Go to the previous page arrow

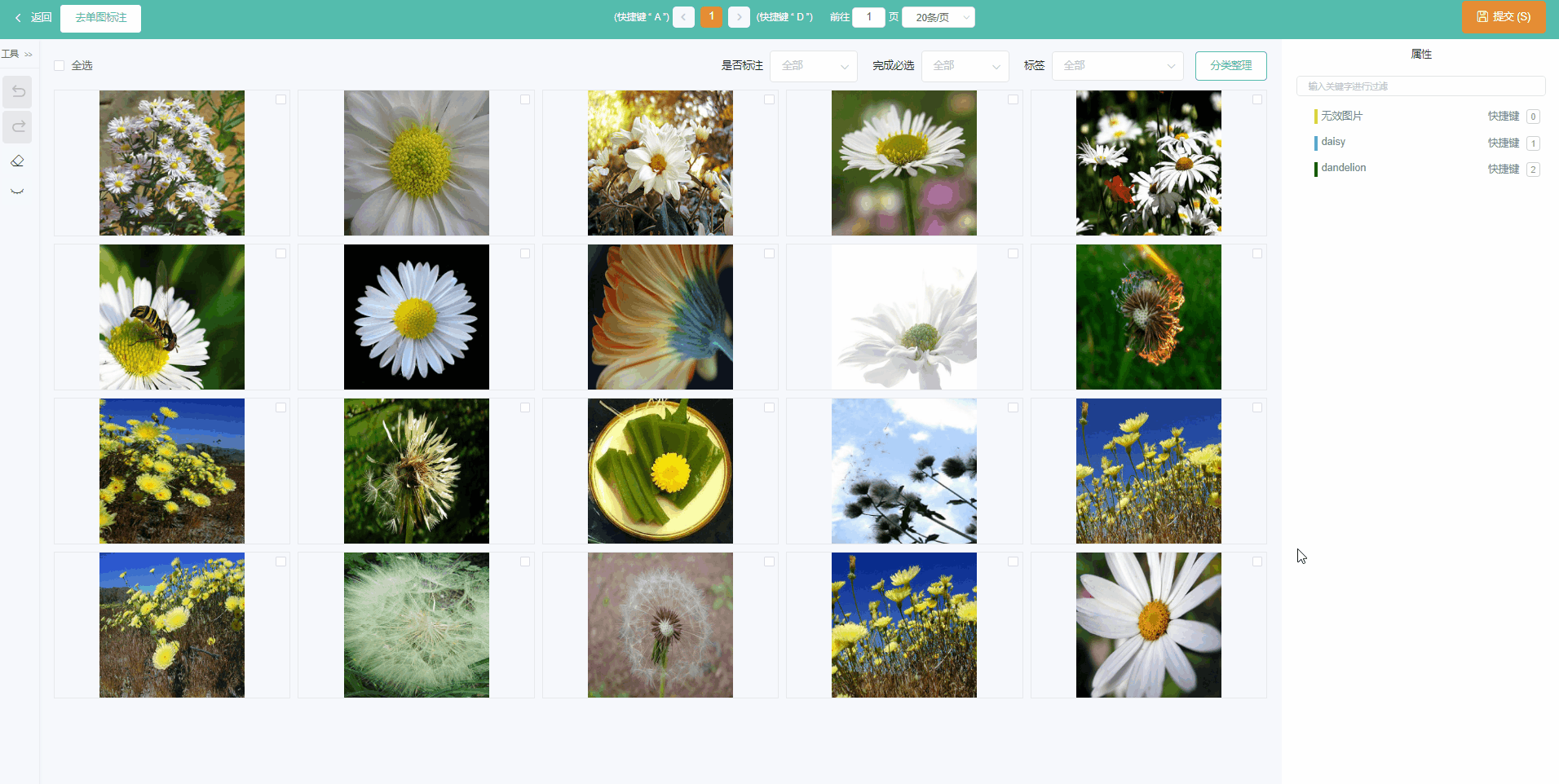point(683,17)
